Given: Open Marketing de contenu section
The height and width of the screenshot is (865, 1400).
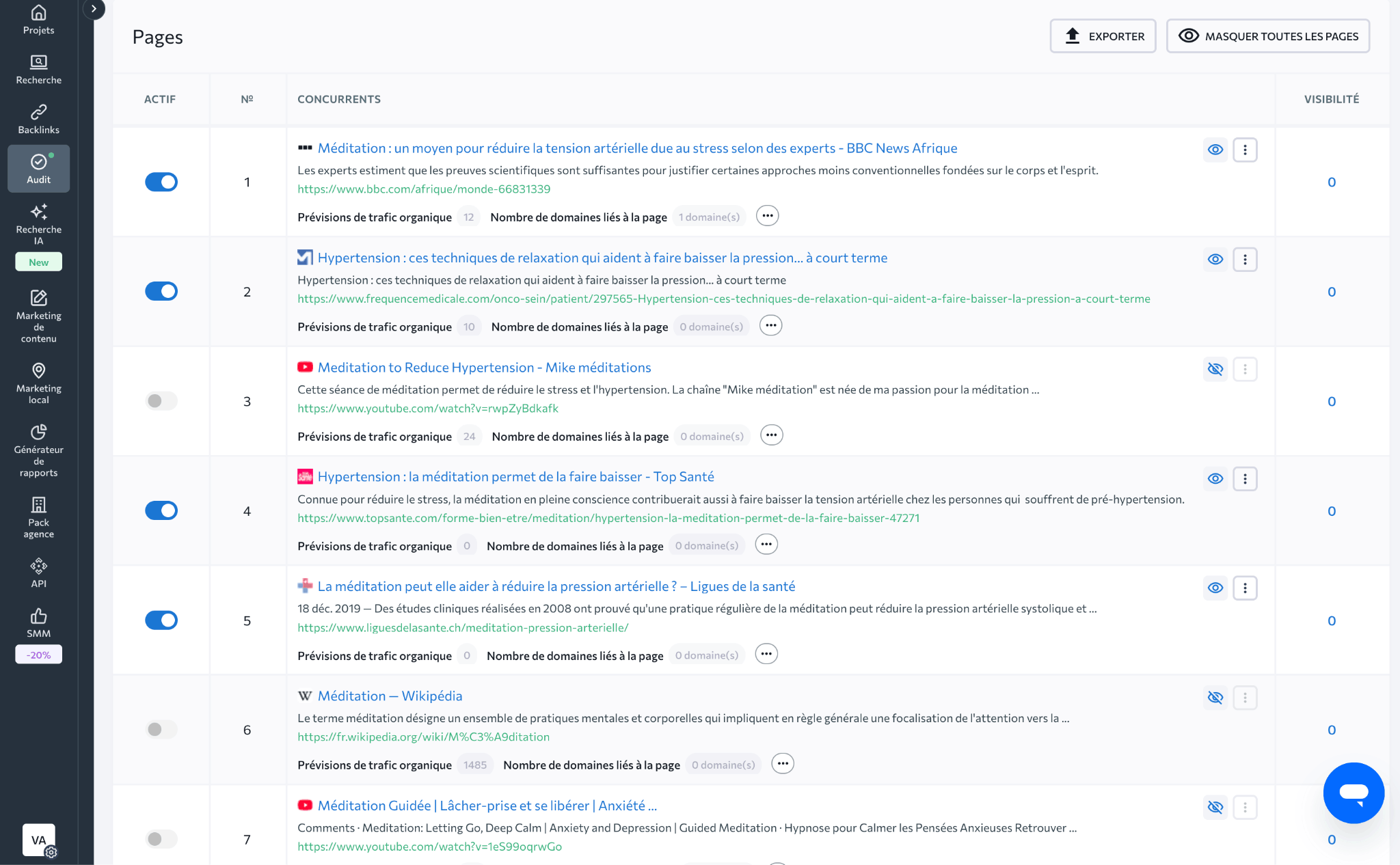Looking at the screenshot, I should [38, 316].
